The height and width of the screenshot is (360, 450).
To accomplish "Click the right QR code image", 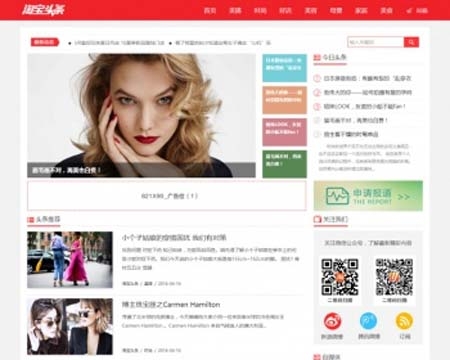I will point(394,277).
